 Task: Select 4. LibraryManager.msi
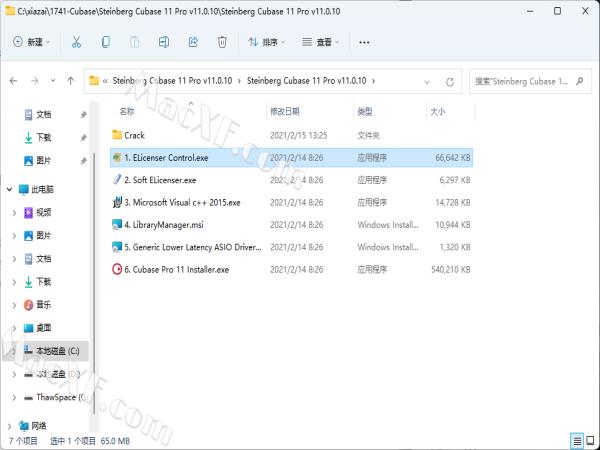[x=291, y=225]
